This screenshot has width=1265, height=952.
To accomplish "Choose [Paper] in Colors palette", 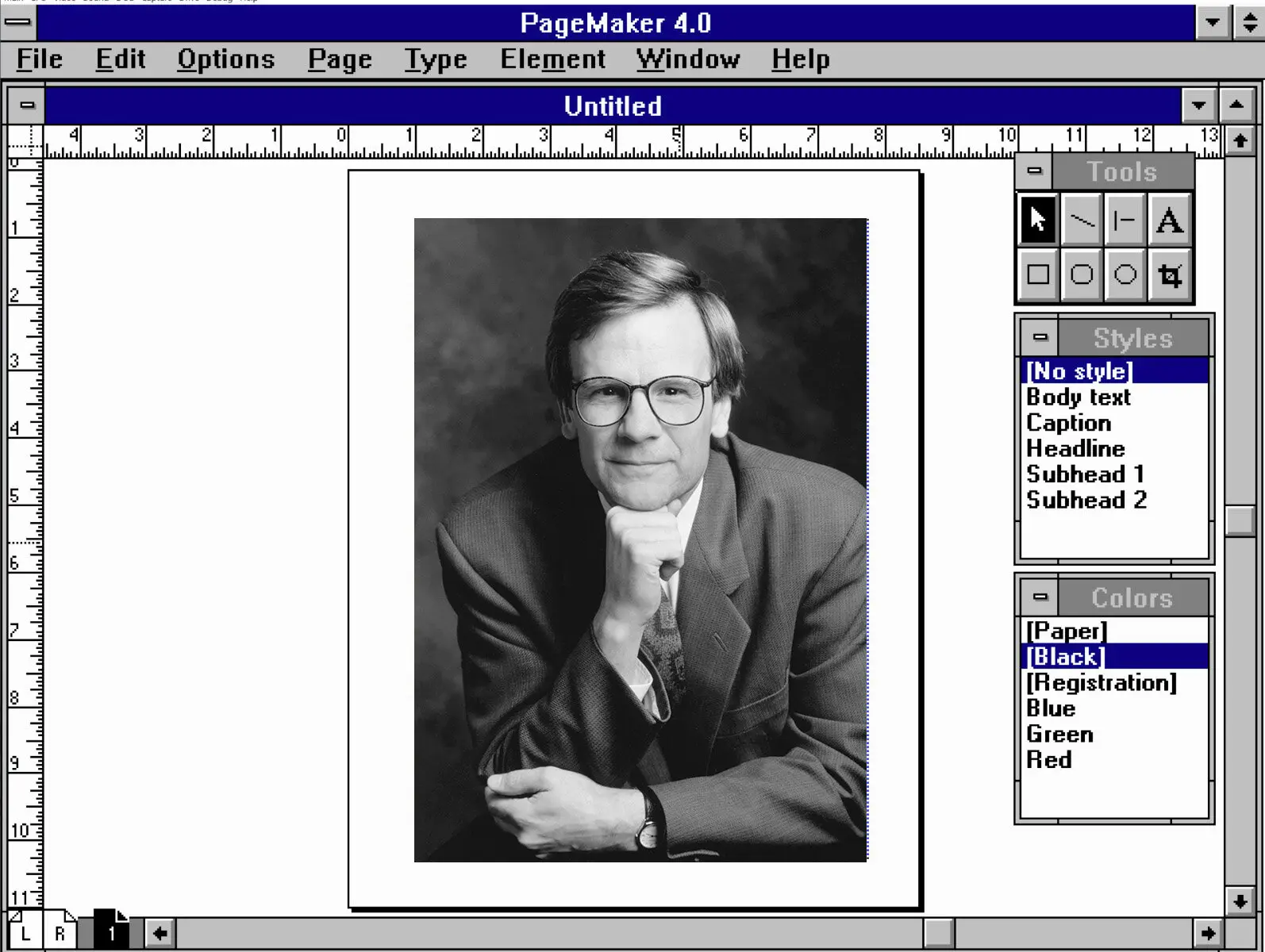I will click(1114, 631).
